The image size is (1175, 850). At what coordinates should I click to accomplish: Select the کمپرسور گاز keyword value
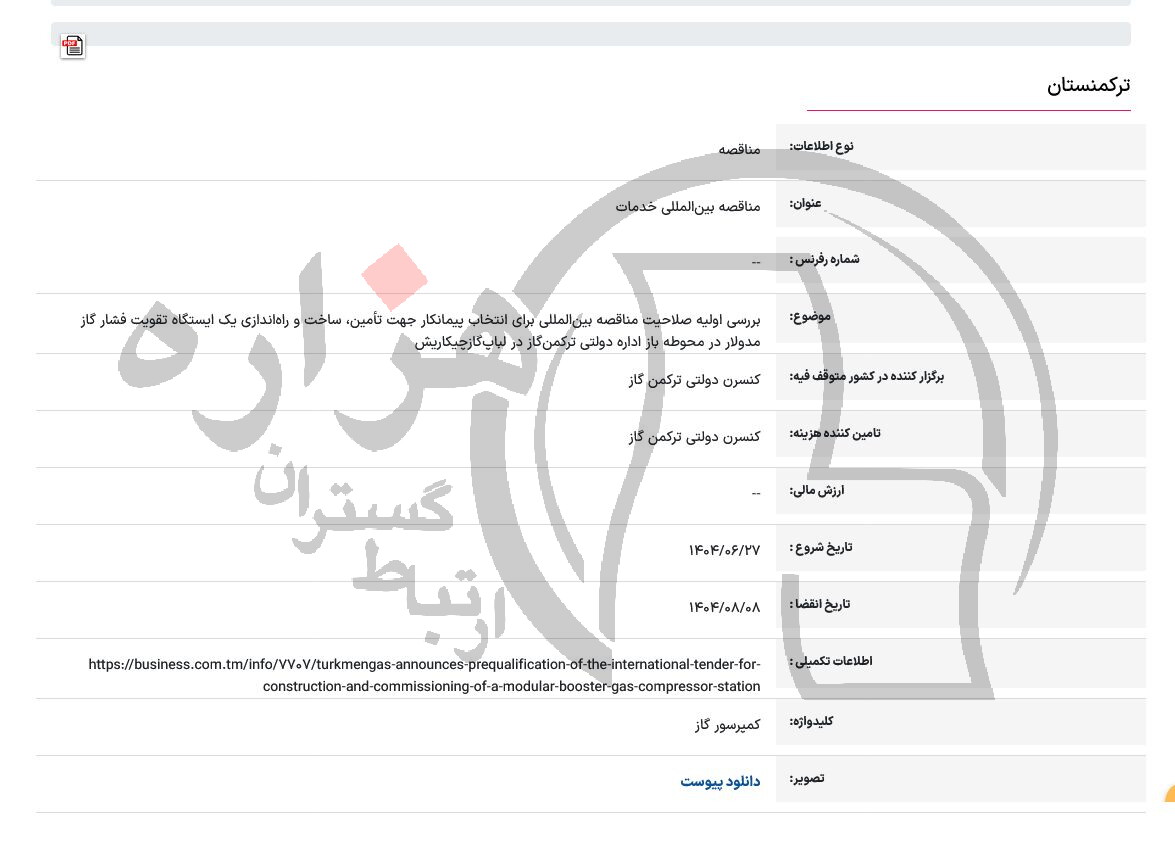[727, 723]
